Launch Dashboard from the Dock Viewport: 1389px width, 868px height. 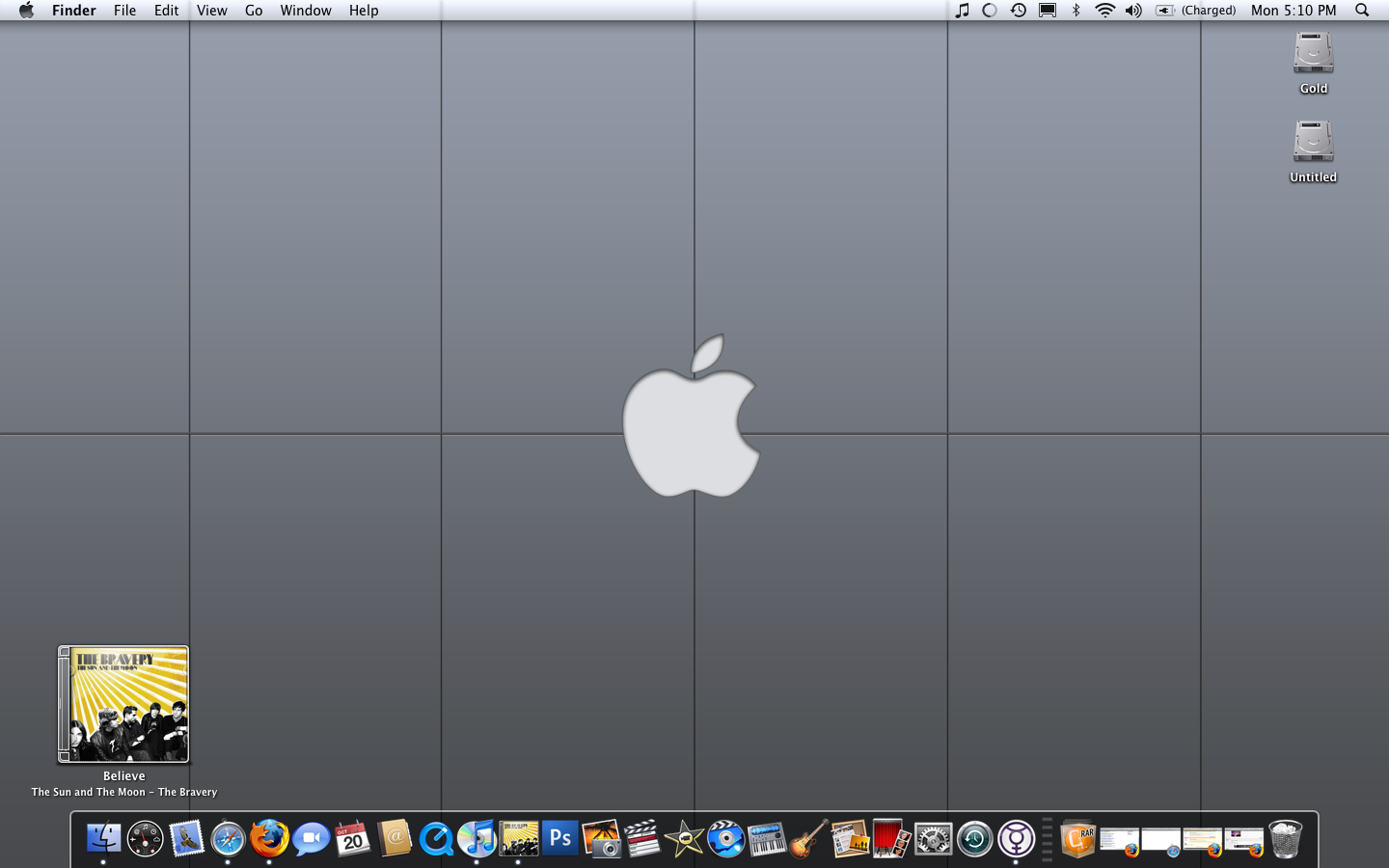coord(145,838)
